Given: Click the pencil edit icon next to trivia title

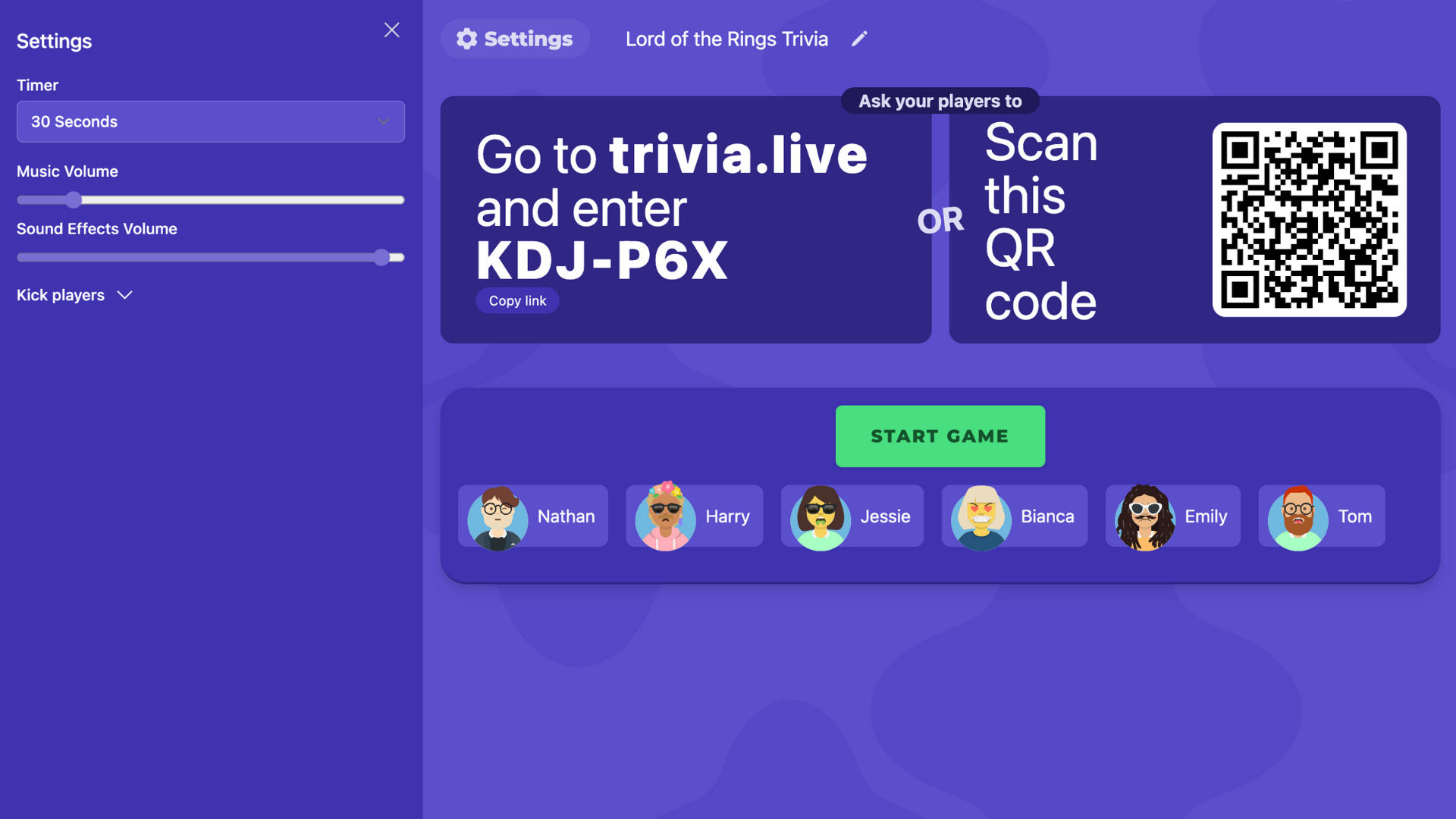Looking at the screenshot, I should click(x=857, y=38).
